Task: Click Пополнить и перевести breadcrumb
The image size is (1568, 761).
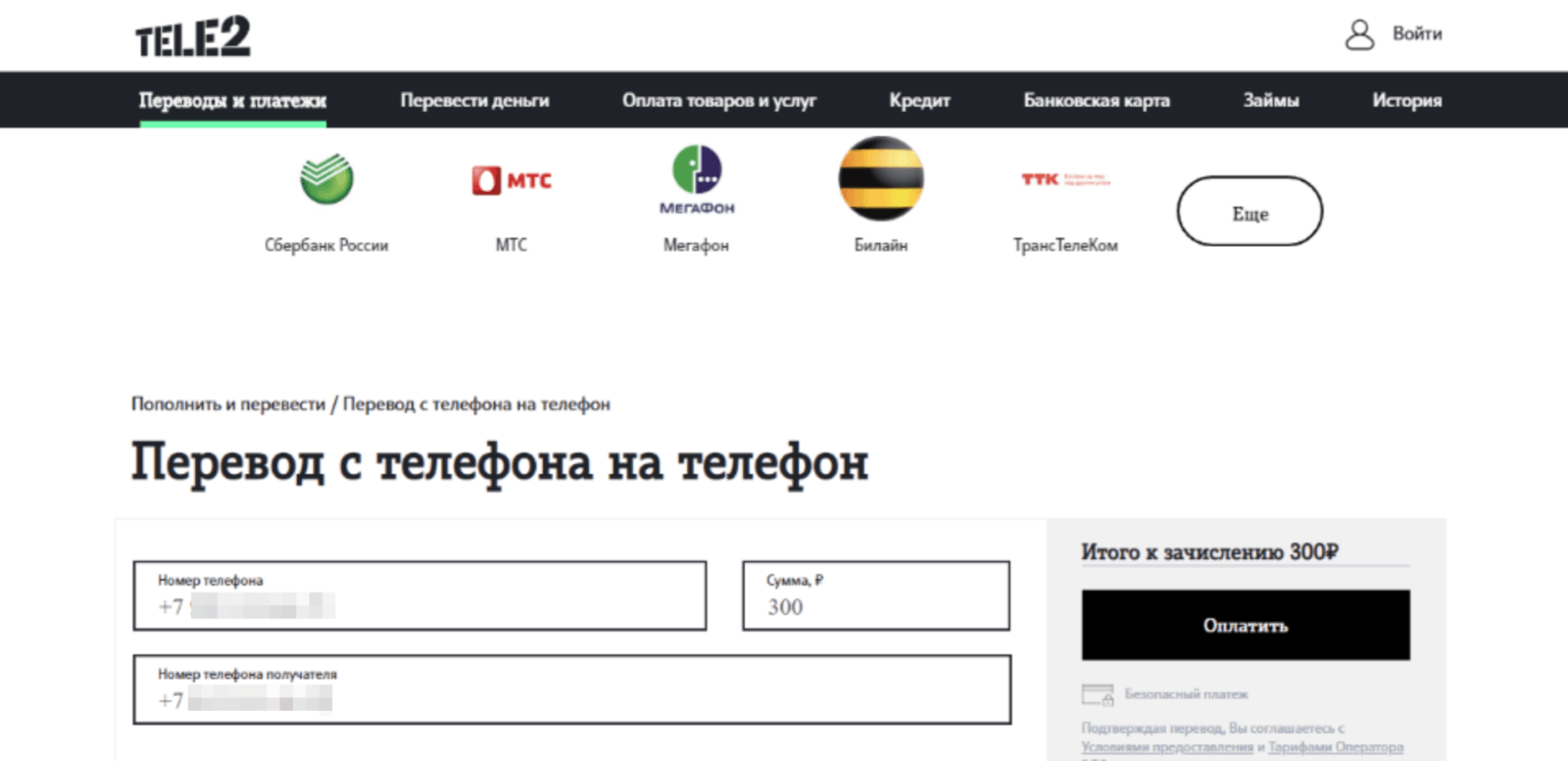Action: [228, 404]
